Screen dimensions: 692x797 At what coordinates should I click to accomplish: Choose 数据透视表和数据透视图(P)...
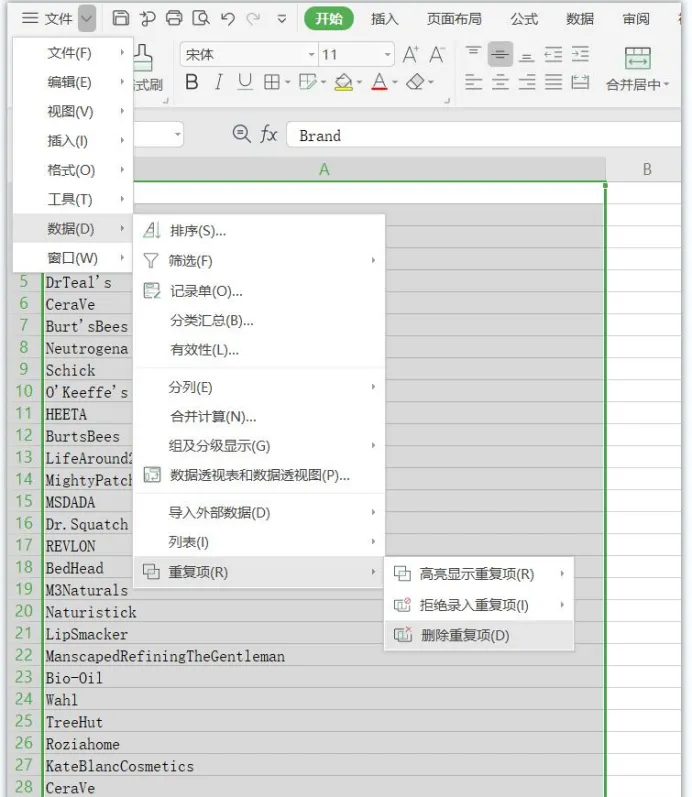click(259, 475)
